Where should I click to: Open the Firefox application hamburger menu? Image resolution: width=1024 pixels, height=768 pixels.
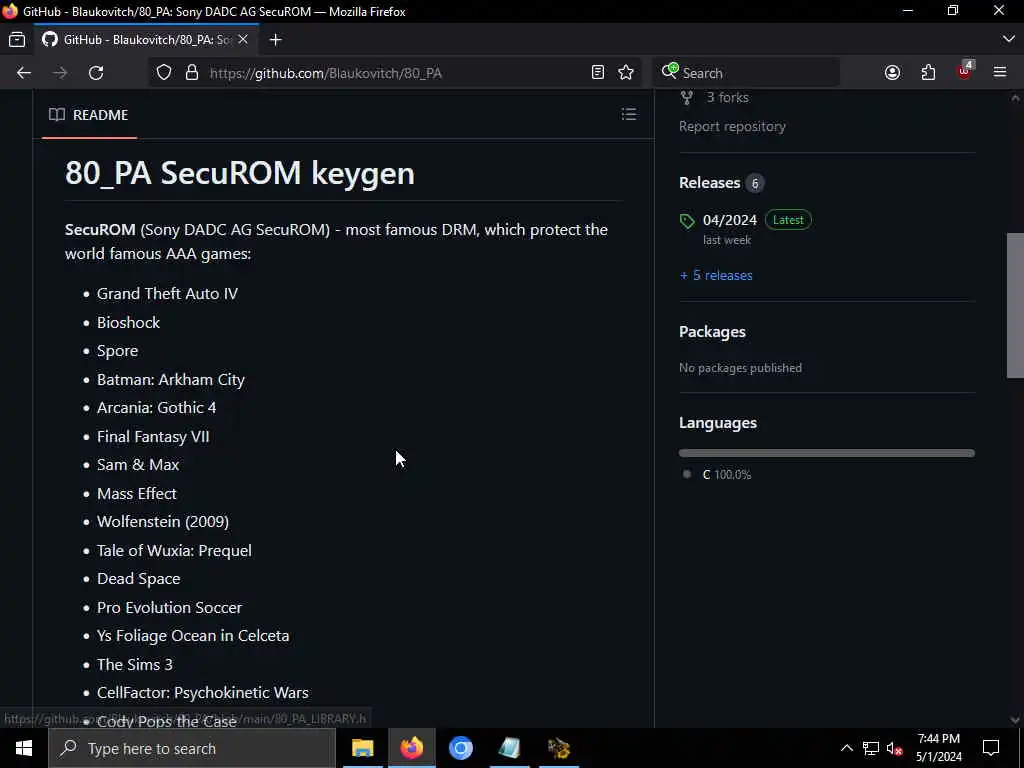[1000, 72]
